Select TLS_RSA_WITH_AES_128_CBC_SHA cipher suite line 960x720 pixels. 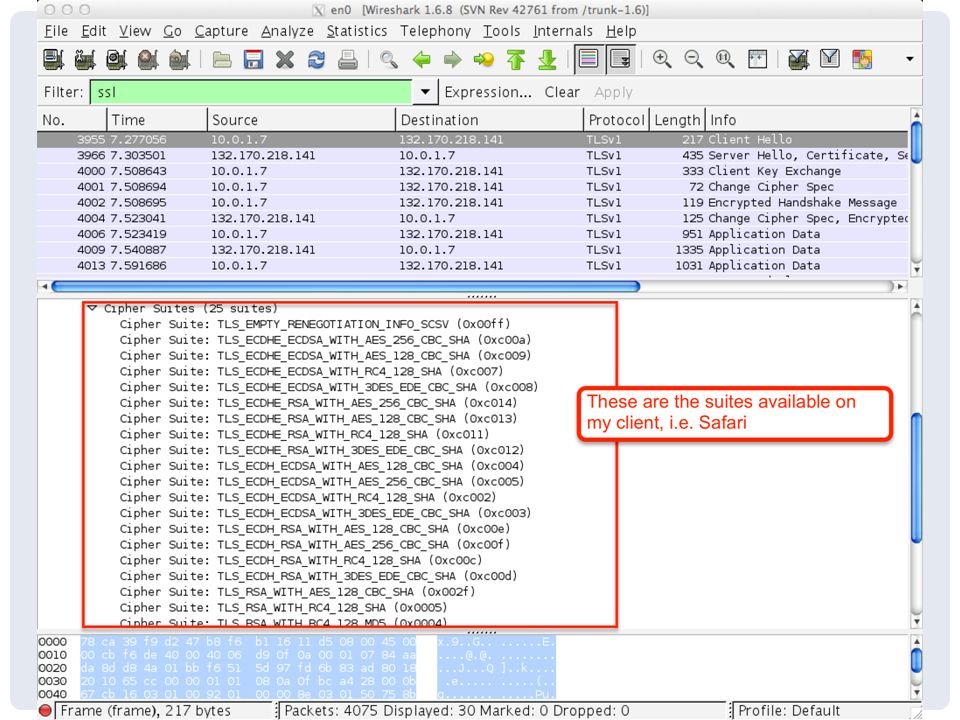[298, 592]
